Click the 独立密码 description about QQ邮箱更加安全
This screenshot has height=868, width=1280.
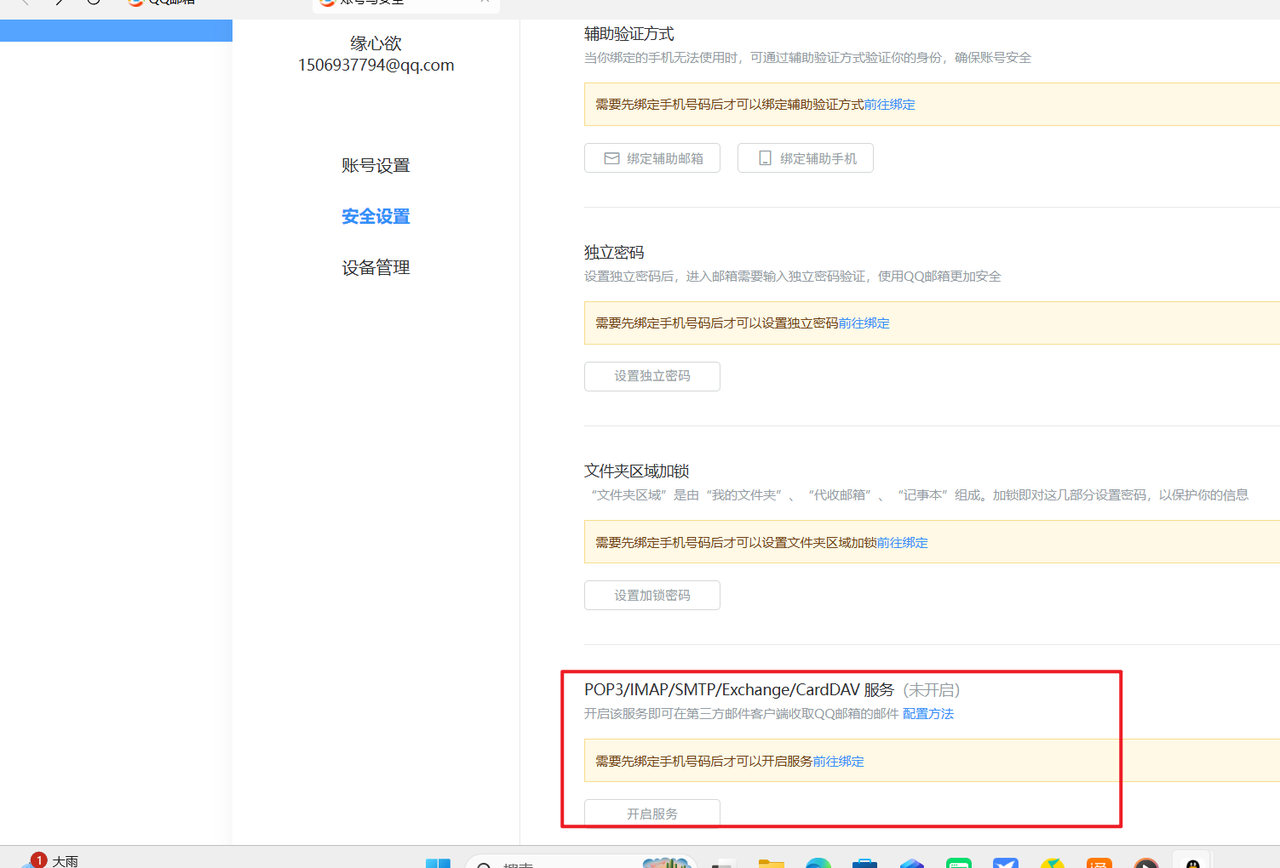pos(792,276)
